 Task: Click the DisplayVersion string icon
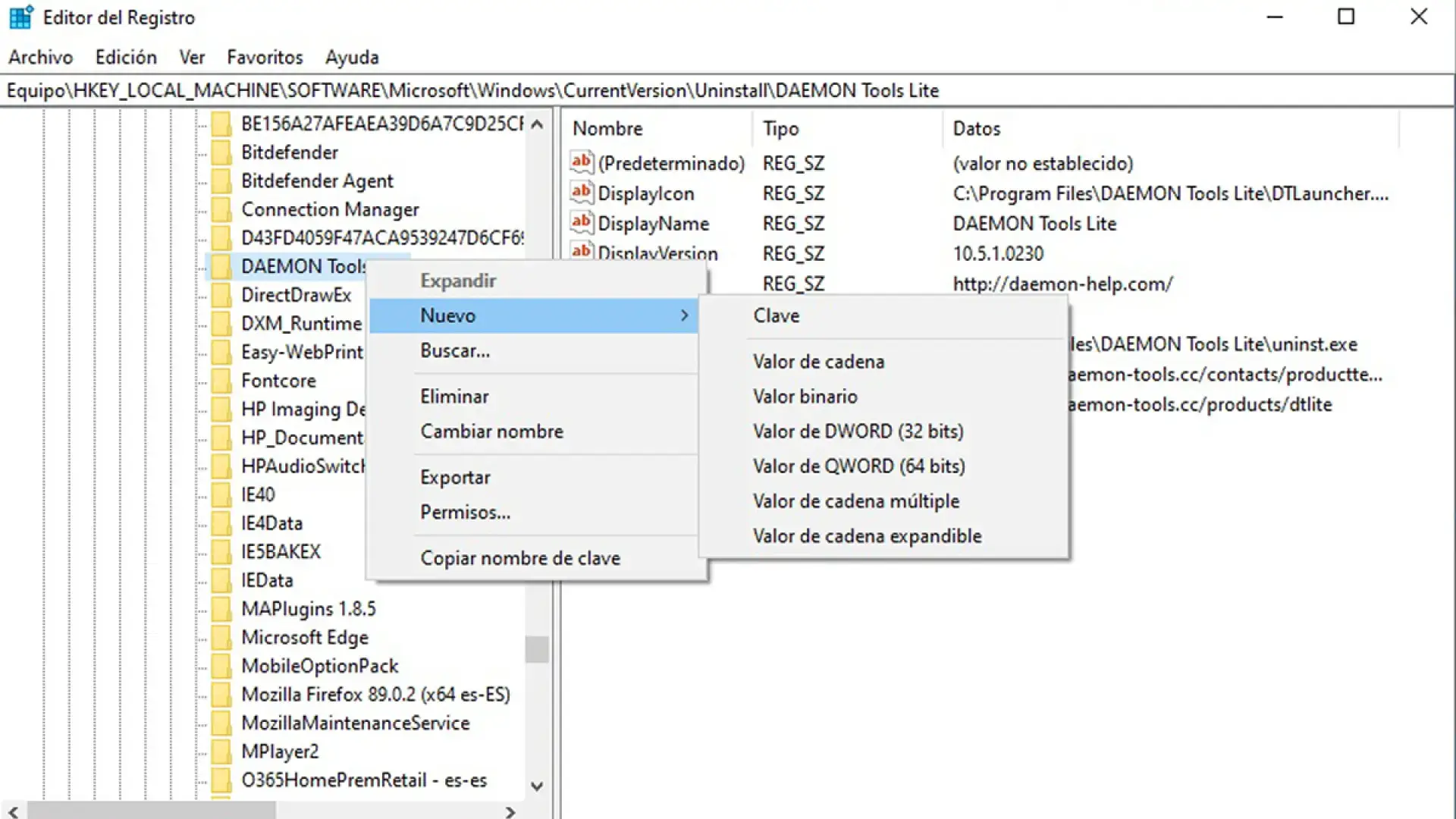coord(581,250)
